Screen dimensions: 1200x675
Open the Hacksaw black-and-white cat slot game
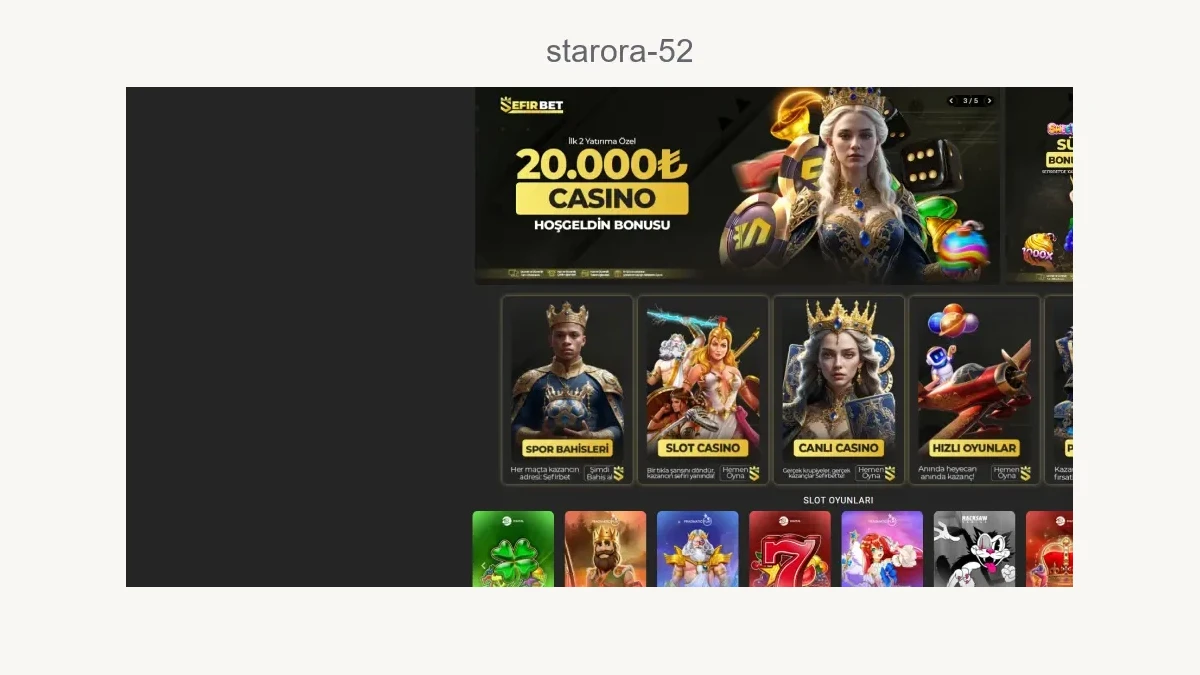[x=974, y=549]
